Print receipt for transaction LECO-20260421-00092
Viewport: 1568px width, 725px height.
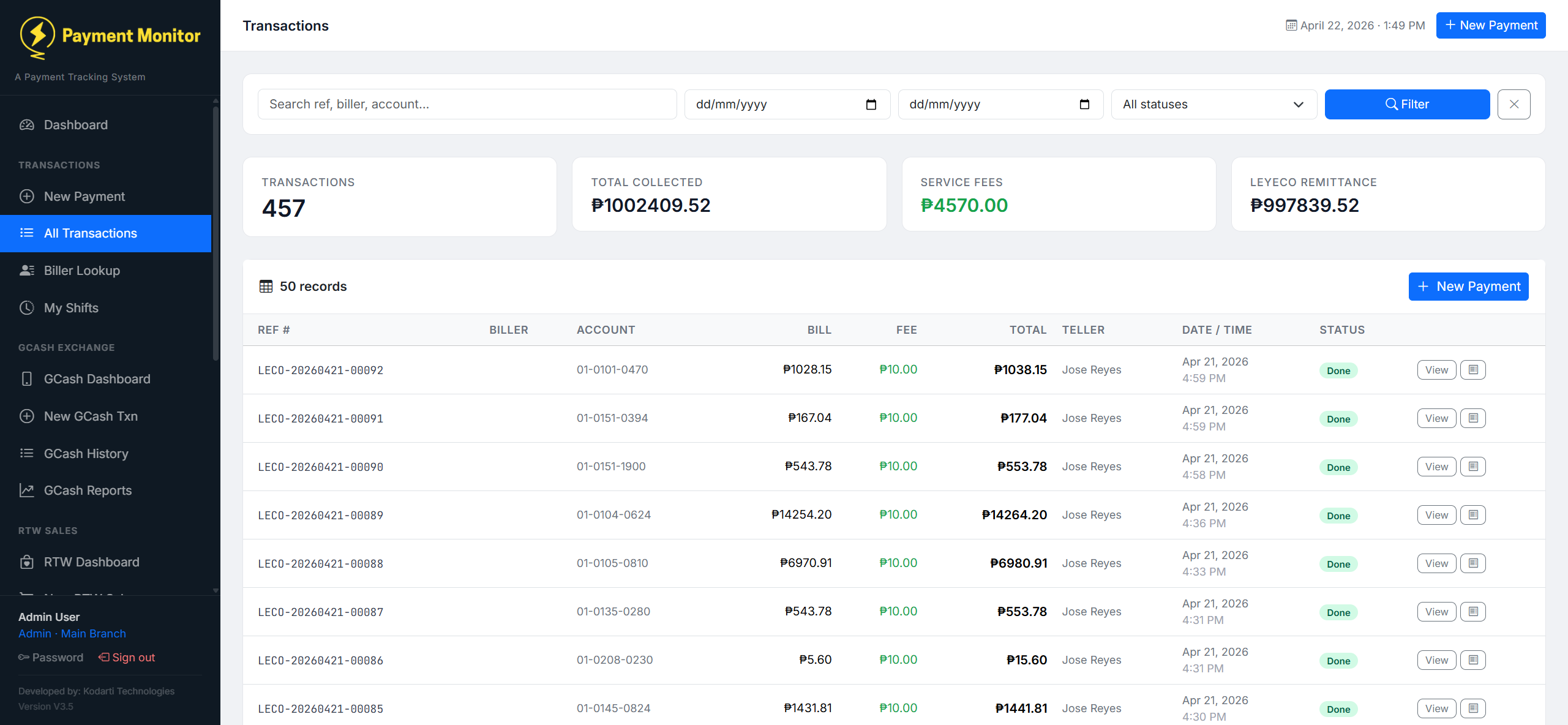pos(1474,369)
